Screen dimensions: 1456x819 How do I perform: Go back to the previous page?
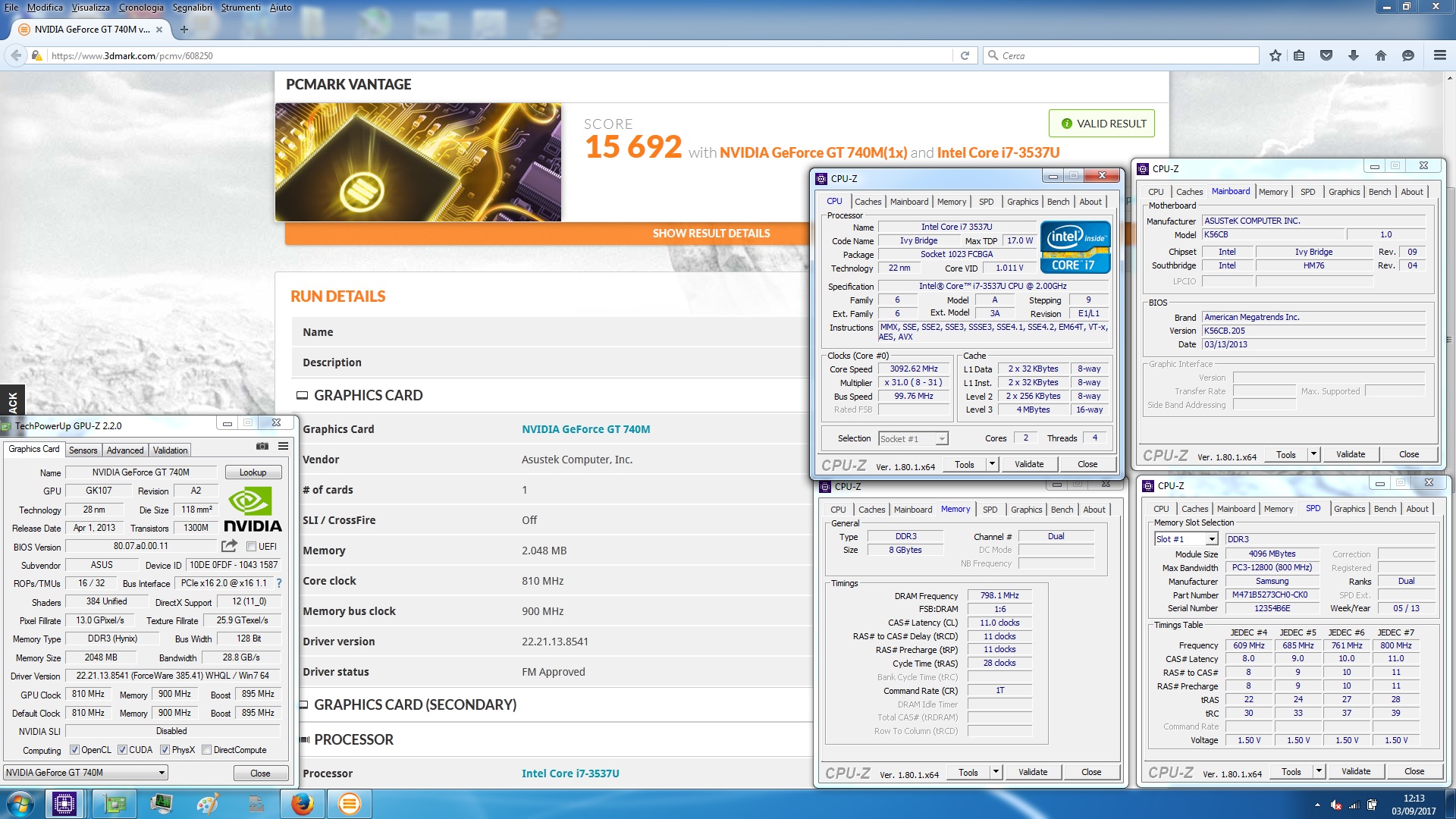tap(16, 55)
